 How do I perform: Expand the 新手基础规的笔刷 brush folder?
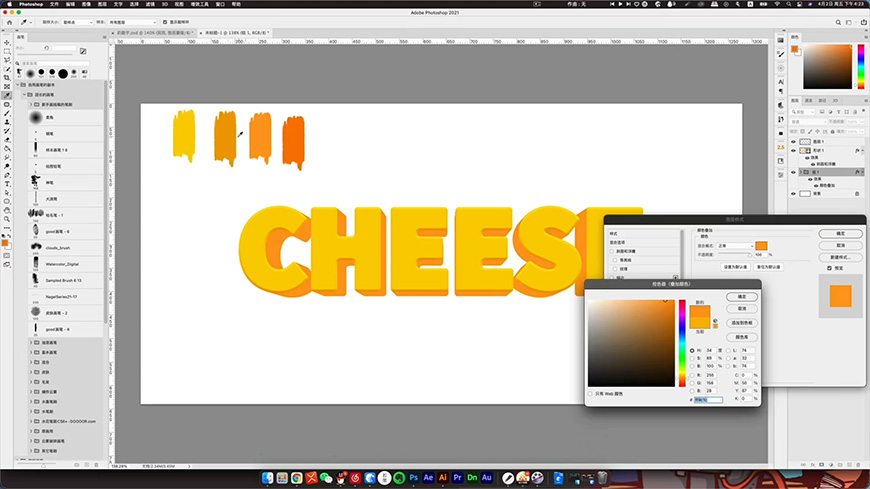(30, 104)
